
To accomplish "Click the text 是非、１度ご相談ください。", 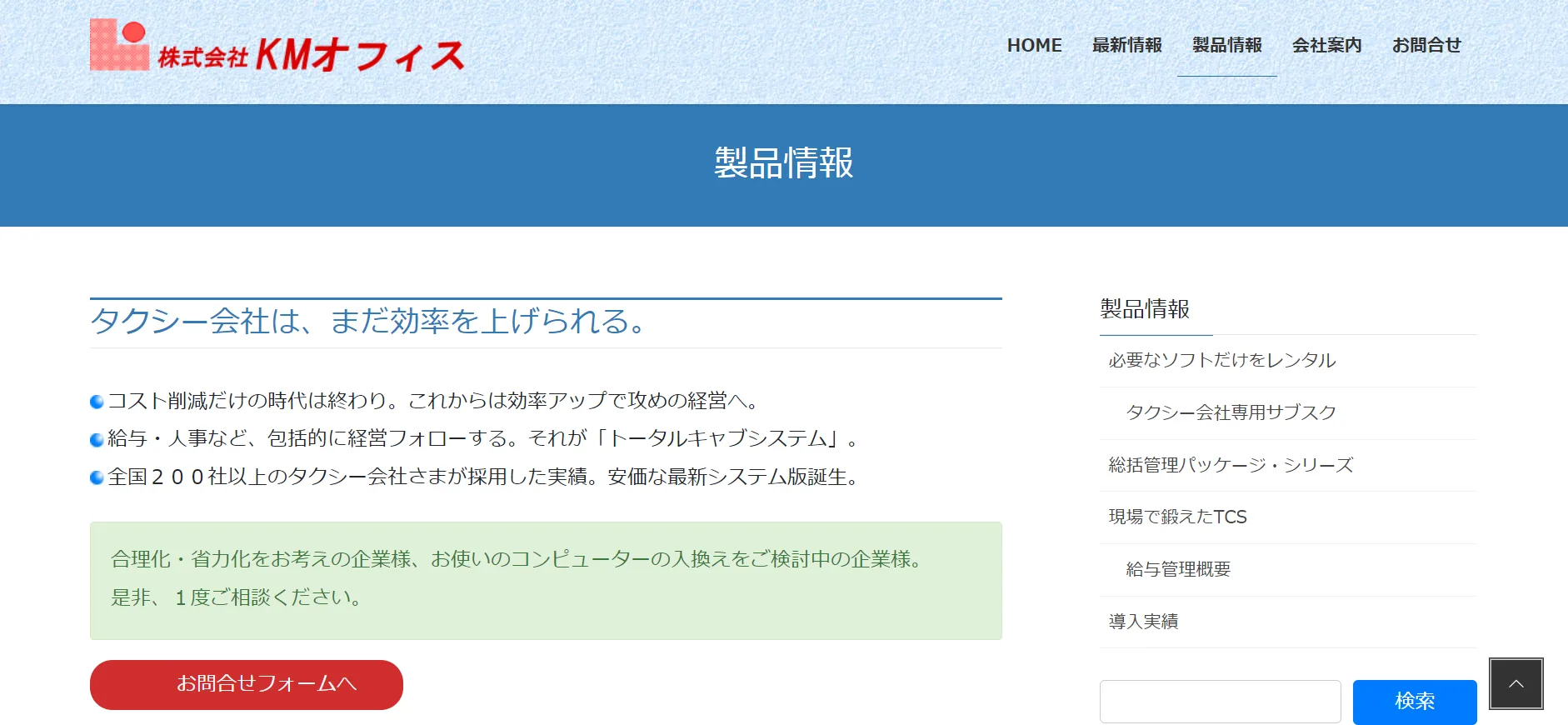I will click(x=237, y=597).
